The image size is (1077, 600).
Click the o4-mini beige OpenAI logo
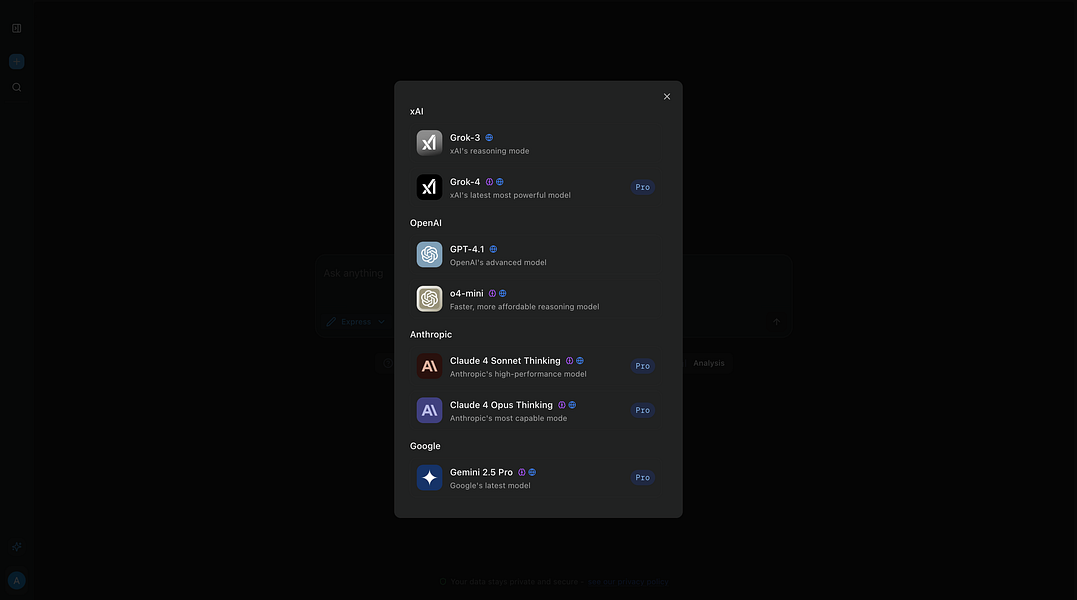click(x=429, y=299)
